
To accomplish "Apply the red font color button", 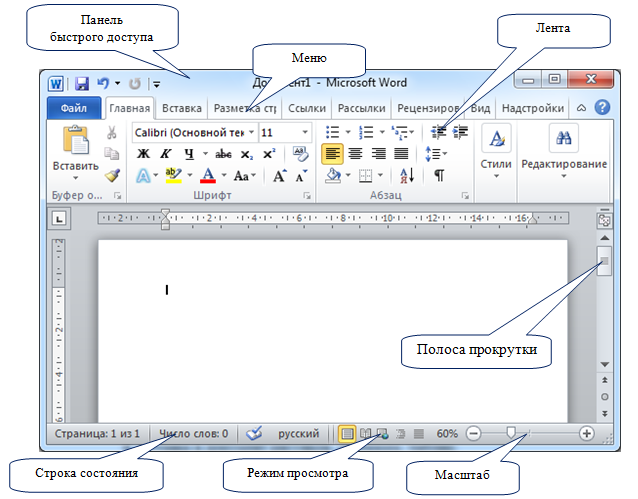I will click(x=208, y=176).
